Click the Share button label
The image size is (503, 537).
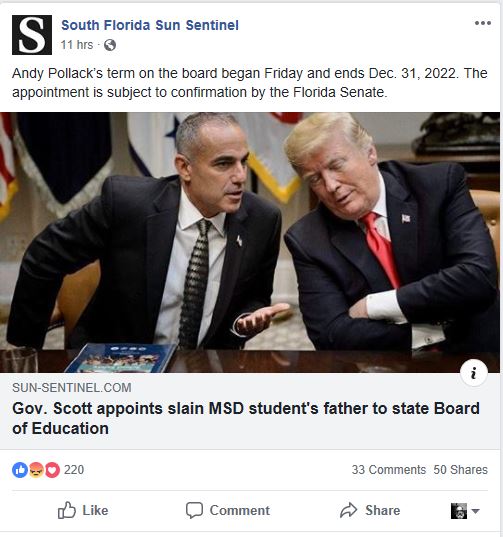point(382,510)
